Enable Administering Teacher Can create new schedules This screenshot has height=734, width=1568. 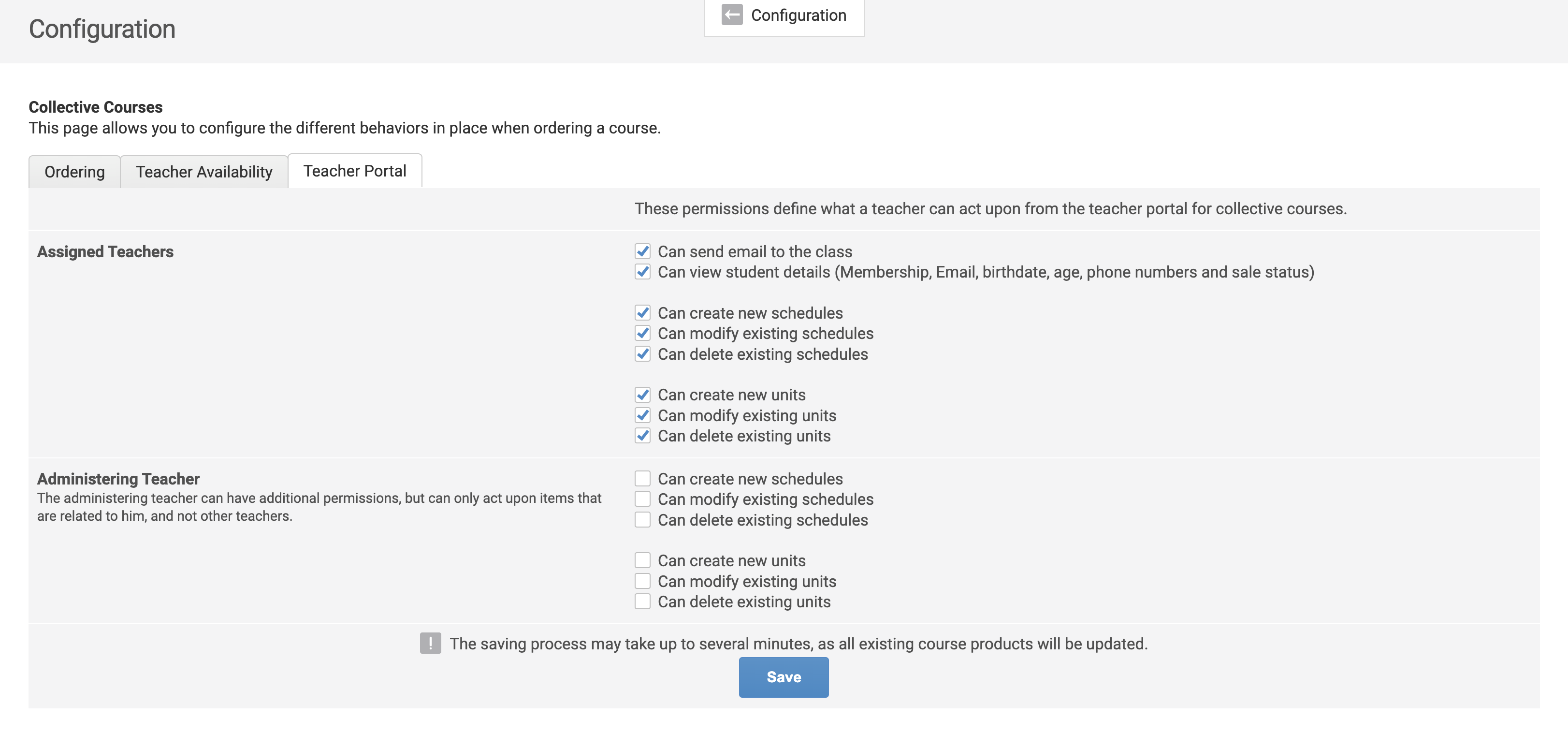pos(642,479)
